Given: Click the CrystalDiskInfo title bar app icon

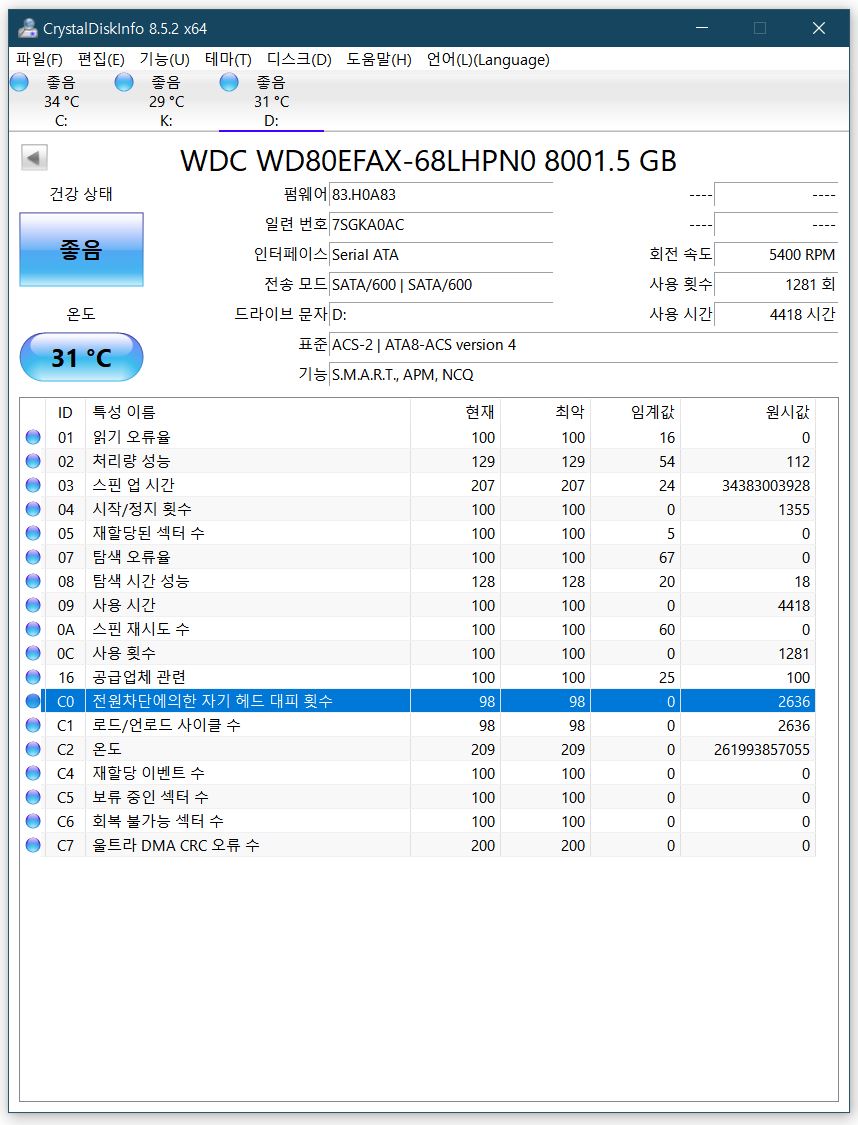Looking at the screenshot, I should [x=27, y=28].
